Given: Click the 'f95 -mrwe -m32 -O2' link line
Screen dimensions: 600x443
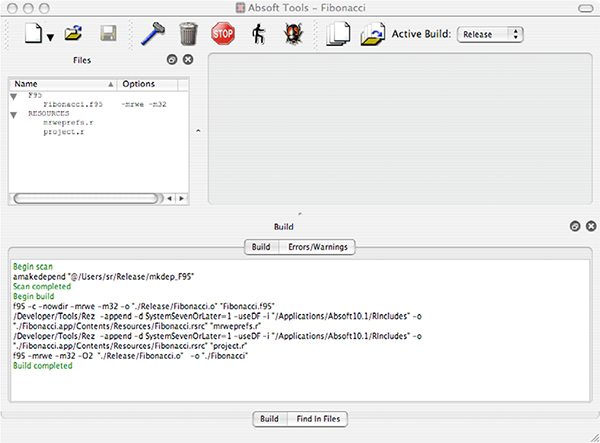Looking at the screenshot, I should 130,356.
